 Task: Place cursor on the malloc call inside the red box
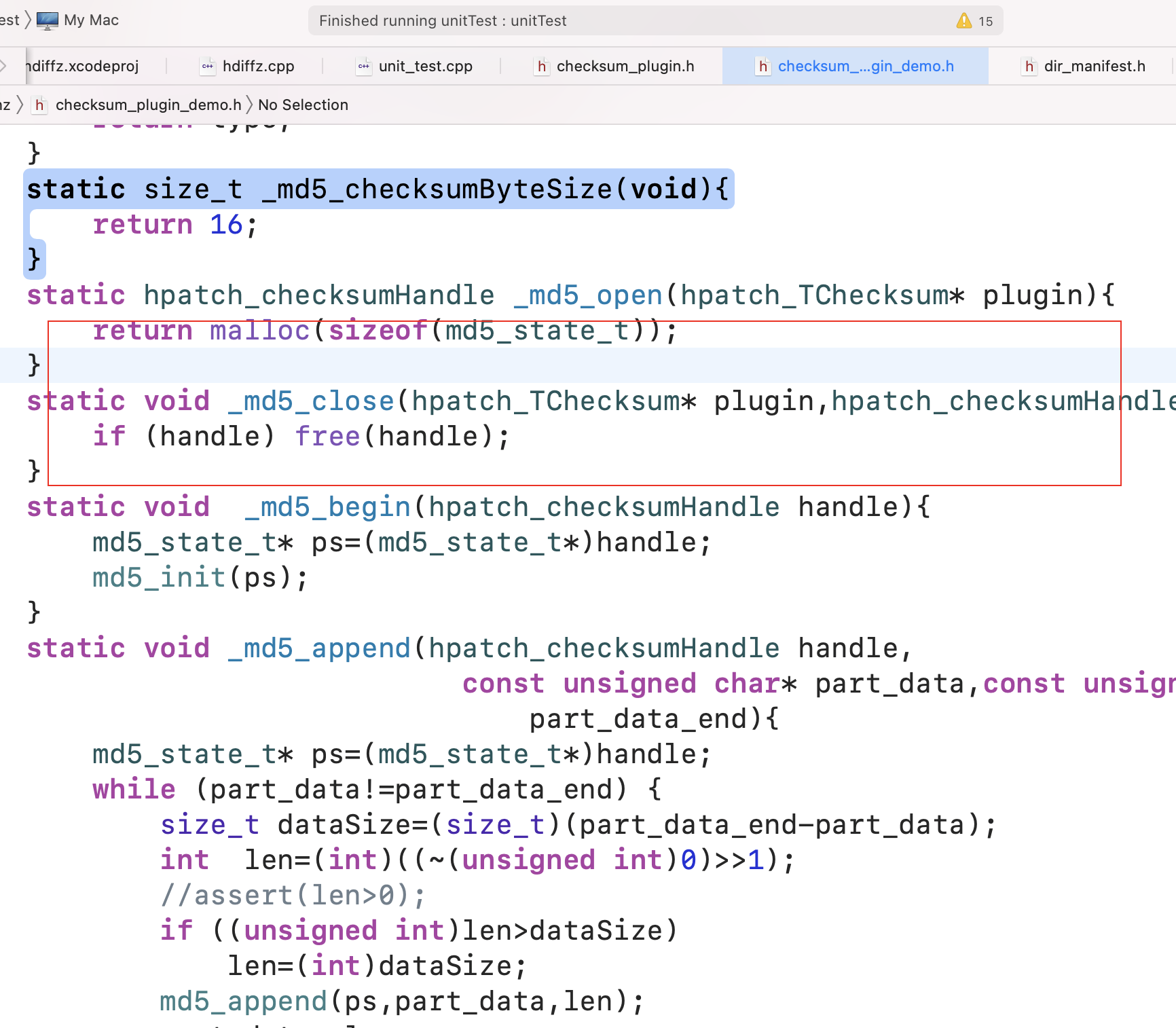pos(259,331)
